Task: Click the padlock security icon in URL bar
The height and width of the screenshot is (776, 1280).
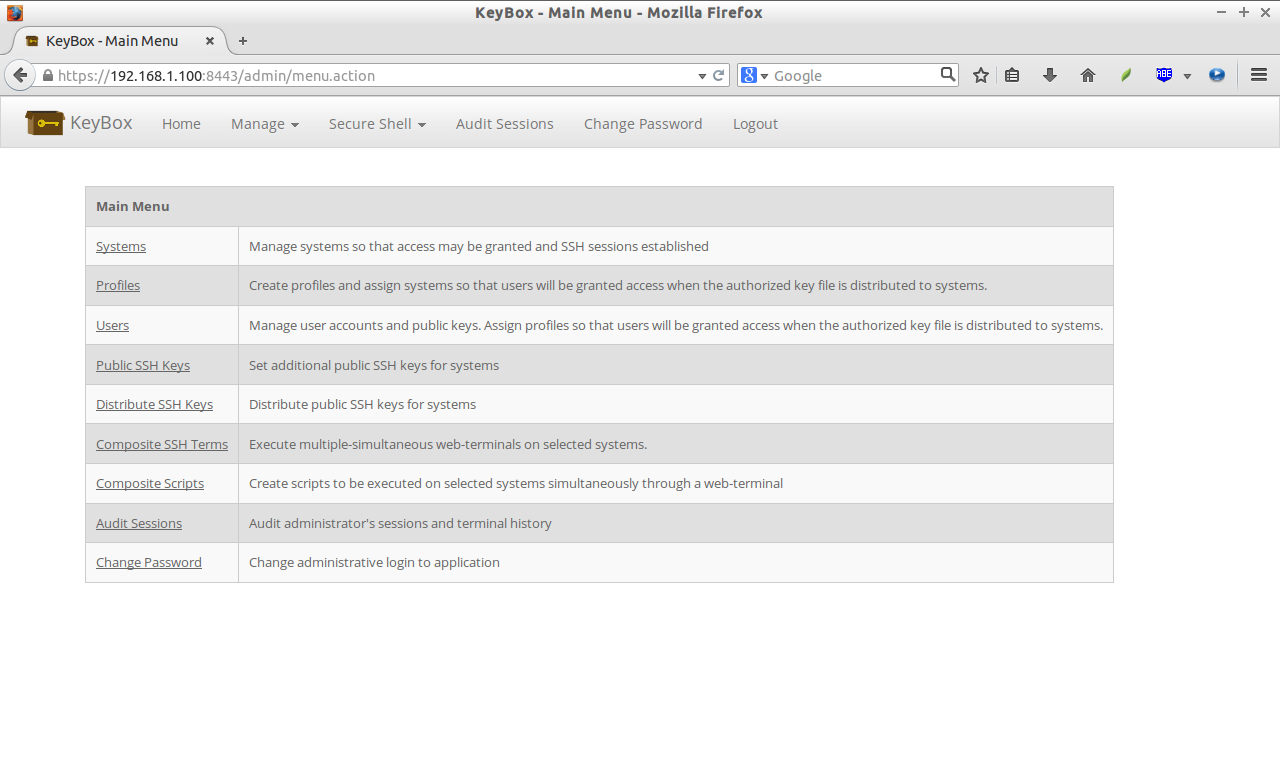Action: (47, 75)
